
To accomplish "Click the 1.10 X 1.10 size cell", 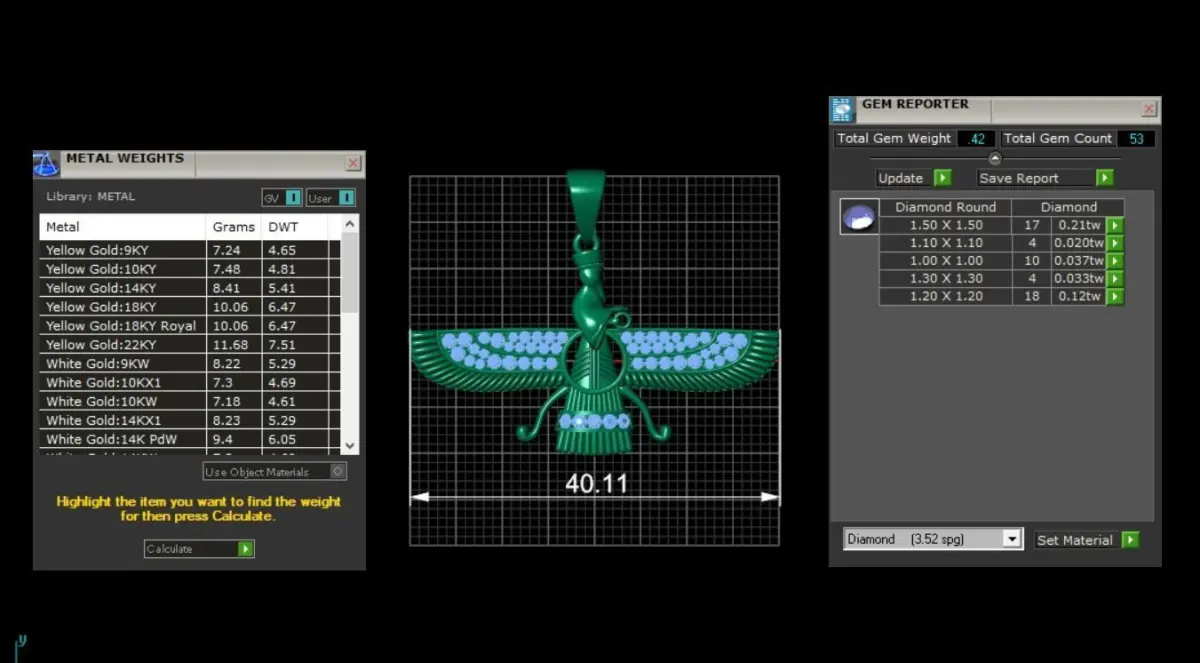I will pyautogui.click(x=945, y=243).
